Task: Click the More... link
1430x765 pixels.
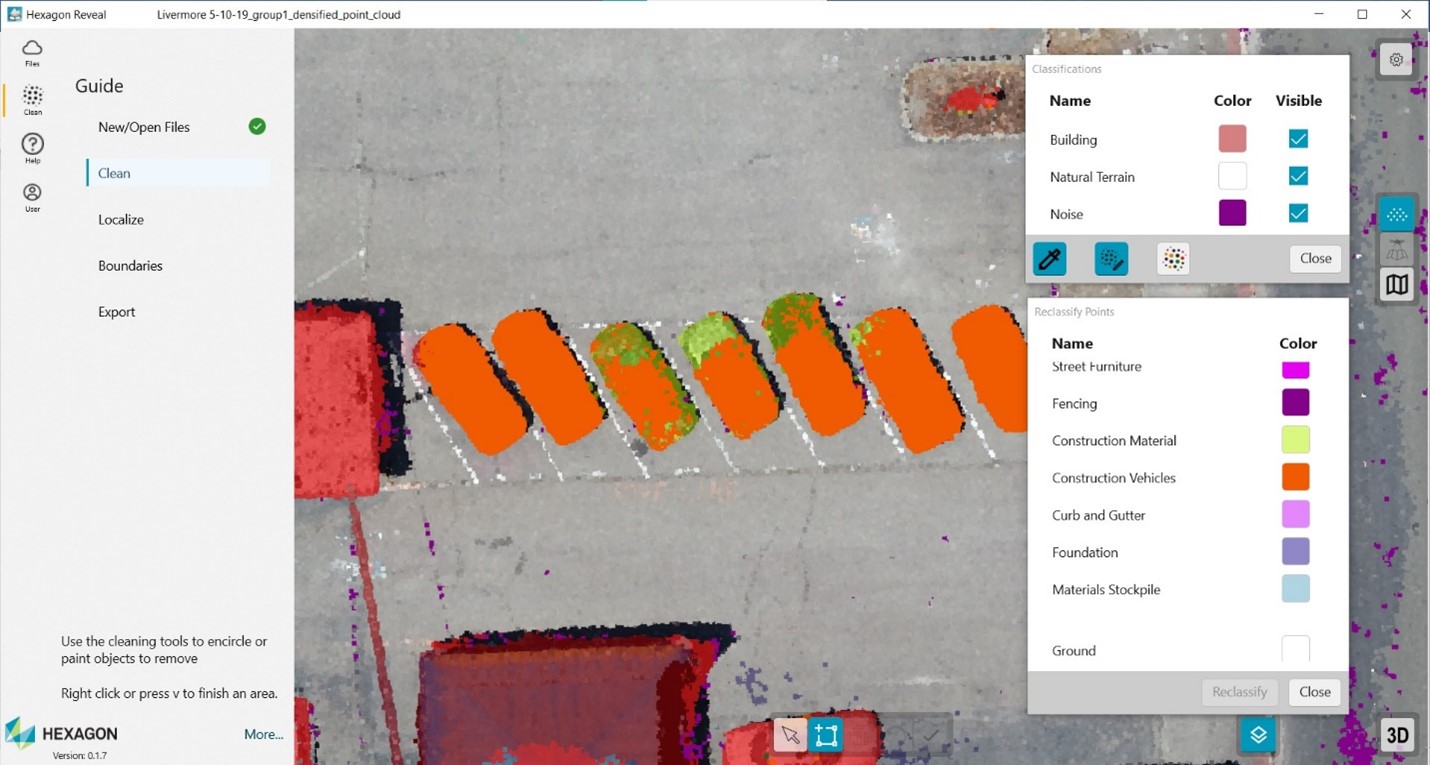Action: coord(263,734)
